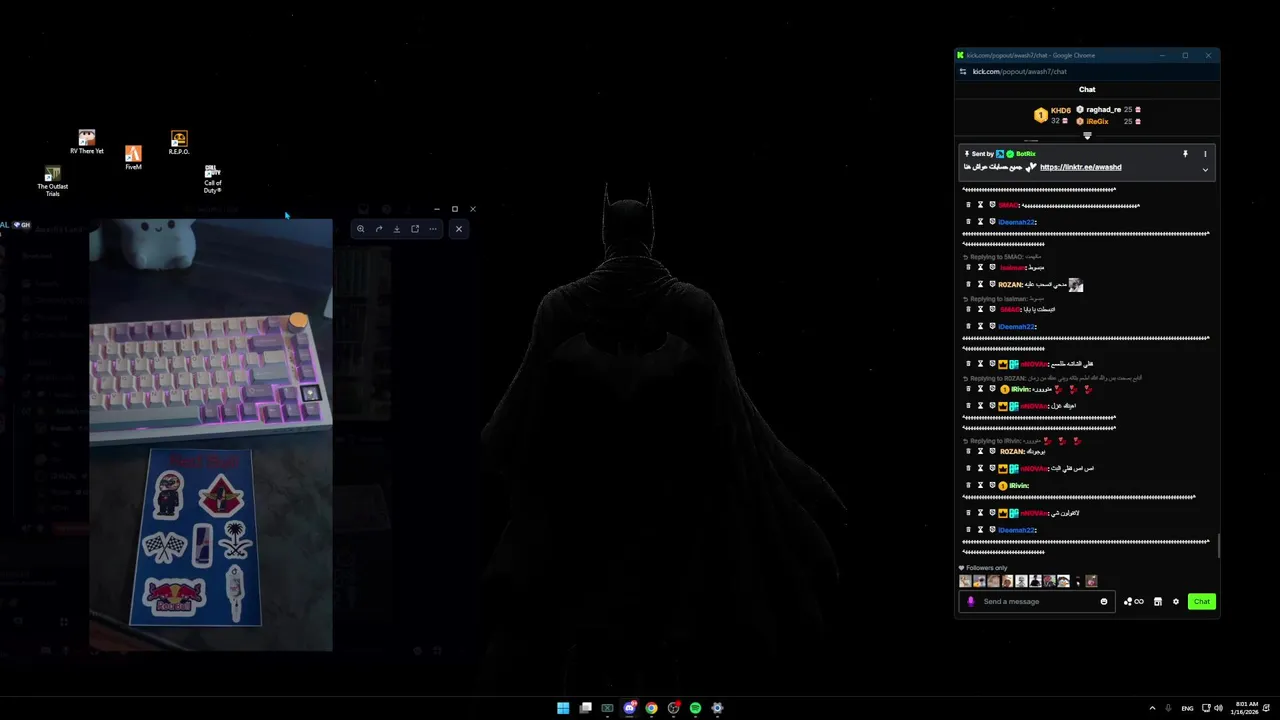The height and width of the screenshot is (720, 1280).
Task: Open Windows Start menu
Action: point(563,708)
